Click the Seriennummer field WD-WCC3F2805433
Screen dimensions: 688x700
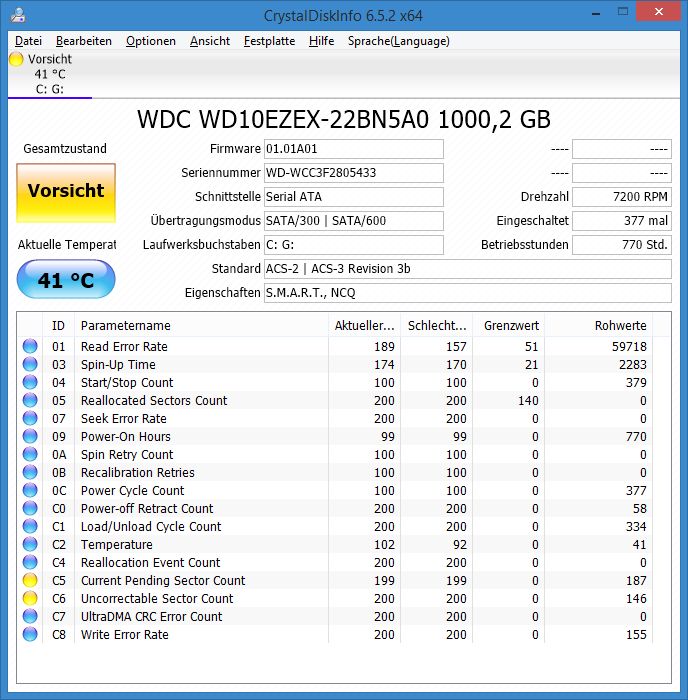[x=354, y=173]
